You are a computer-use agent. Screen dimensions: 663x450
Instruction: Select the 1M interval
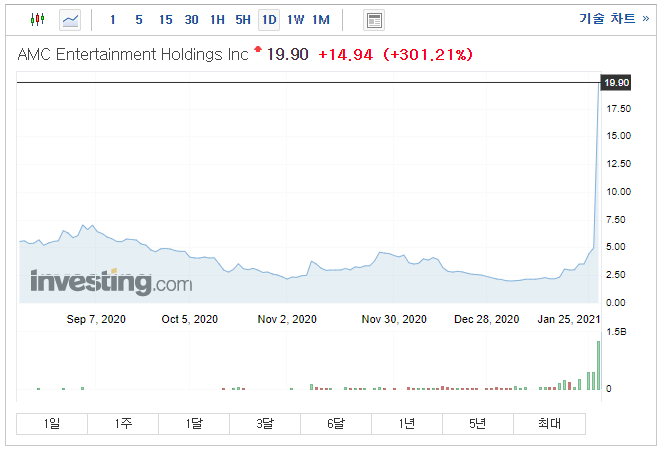point(321,20)
